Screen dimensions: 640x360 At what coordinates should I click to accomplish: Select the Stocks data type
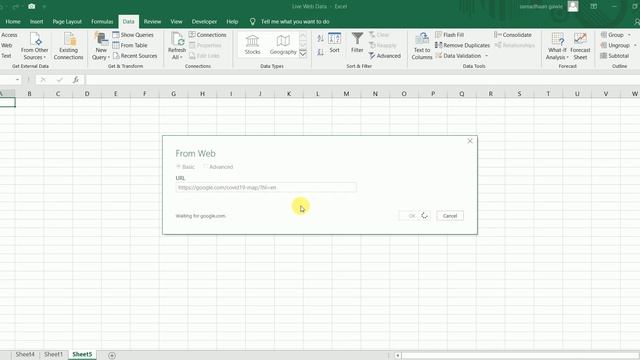[252, 44]
